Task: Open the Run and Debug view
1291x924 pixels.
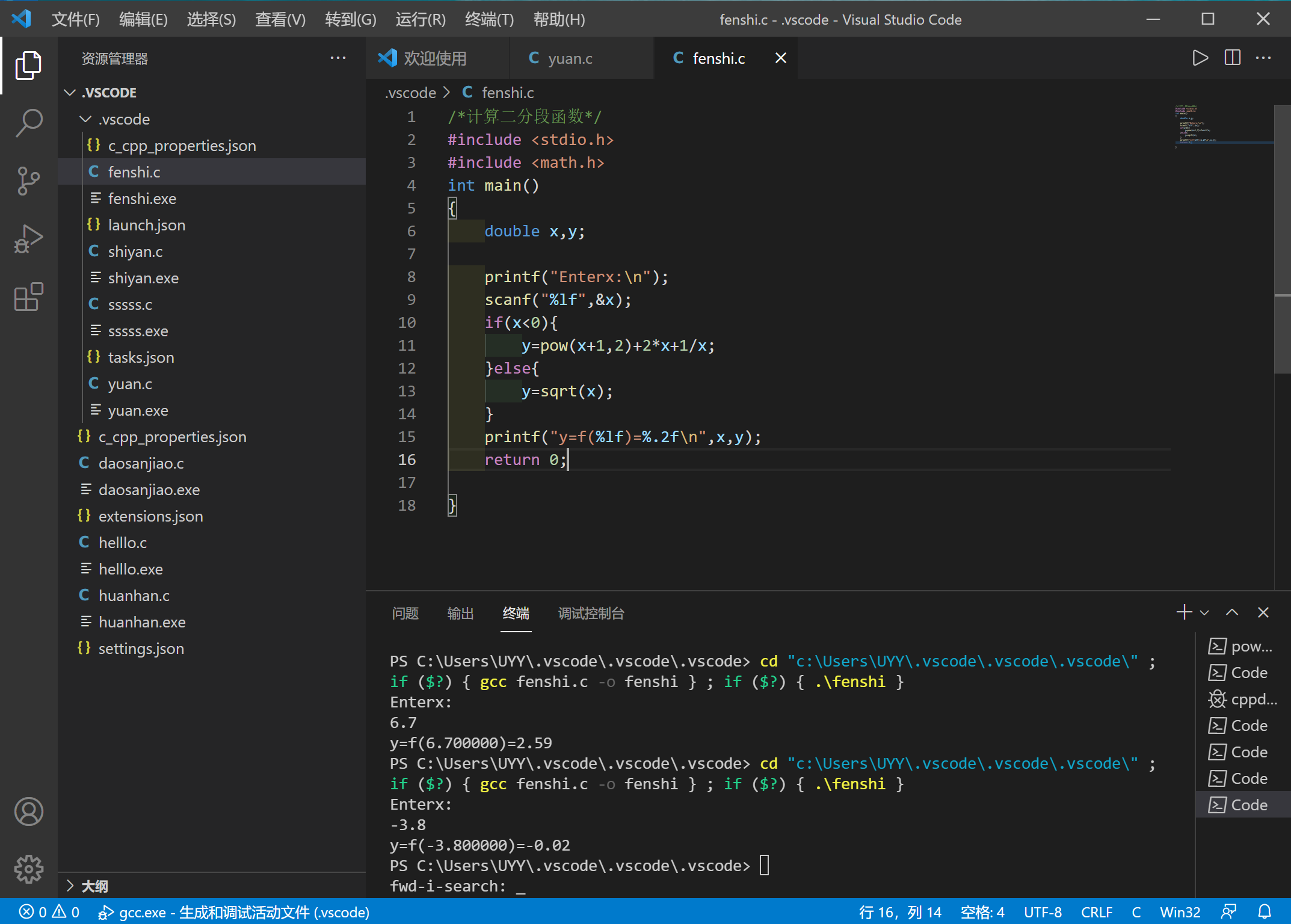Action: tap(28, 239)
